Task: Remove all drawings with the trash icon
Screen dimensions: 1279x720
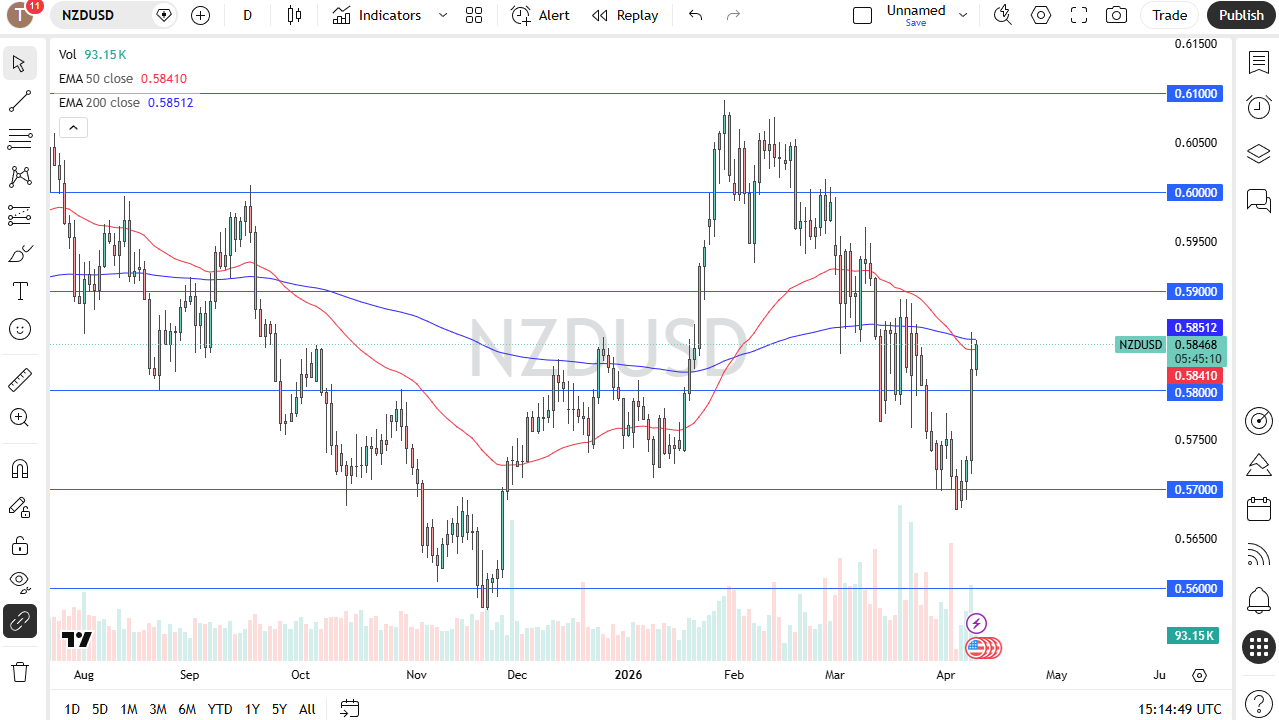Action: point(20,671)
